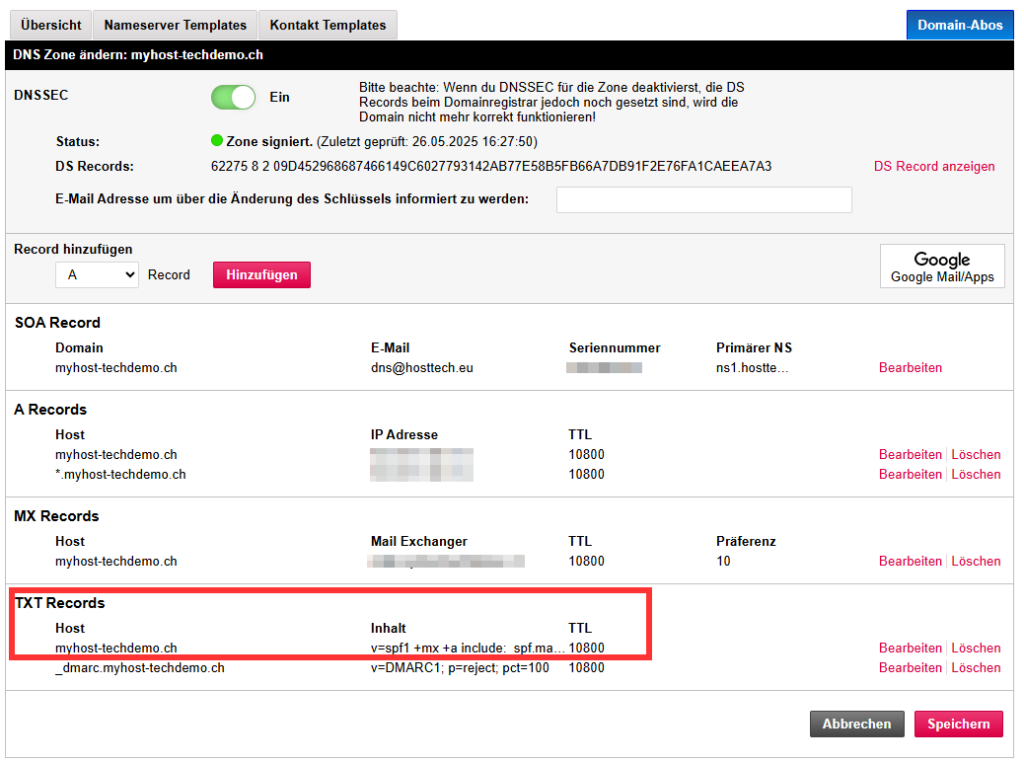
Task: Click the DS Record anzeigen link
Action: coord(934,166)
